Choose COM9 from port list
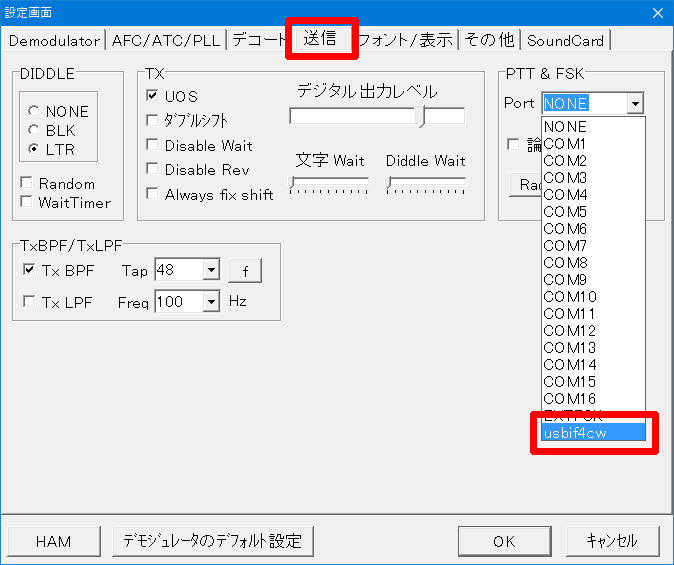Viewport: 674px width, 565px height. (593, 279)
